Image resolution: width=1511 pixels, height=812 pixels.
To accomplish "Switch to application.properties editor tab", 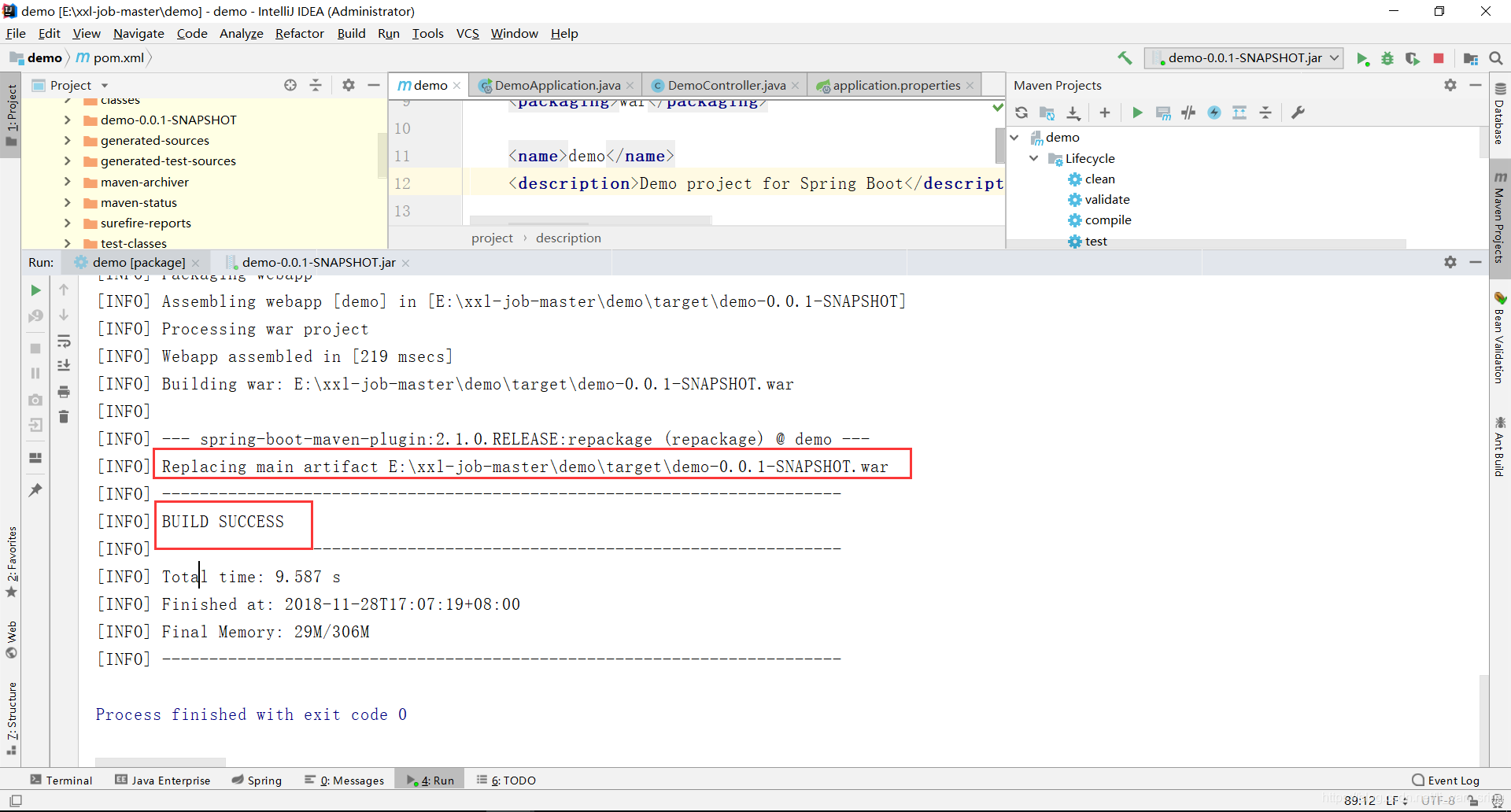I will (x=895, y=85).
